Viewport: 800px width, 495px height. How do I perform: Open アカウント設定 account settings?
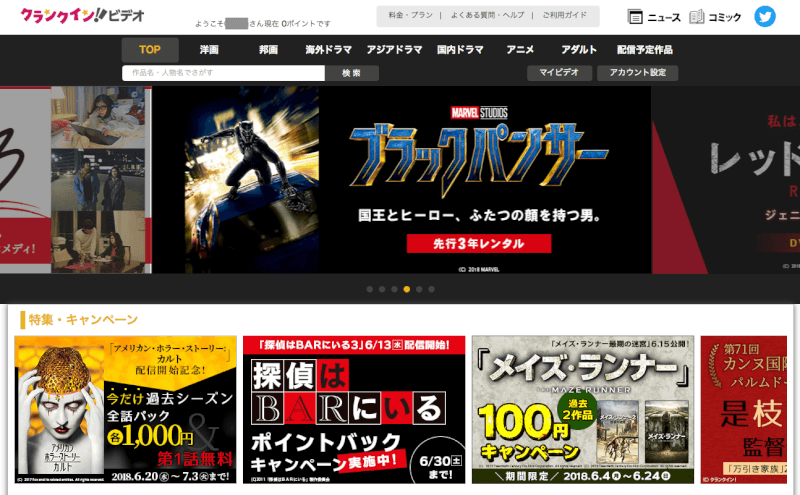637,73
